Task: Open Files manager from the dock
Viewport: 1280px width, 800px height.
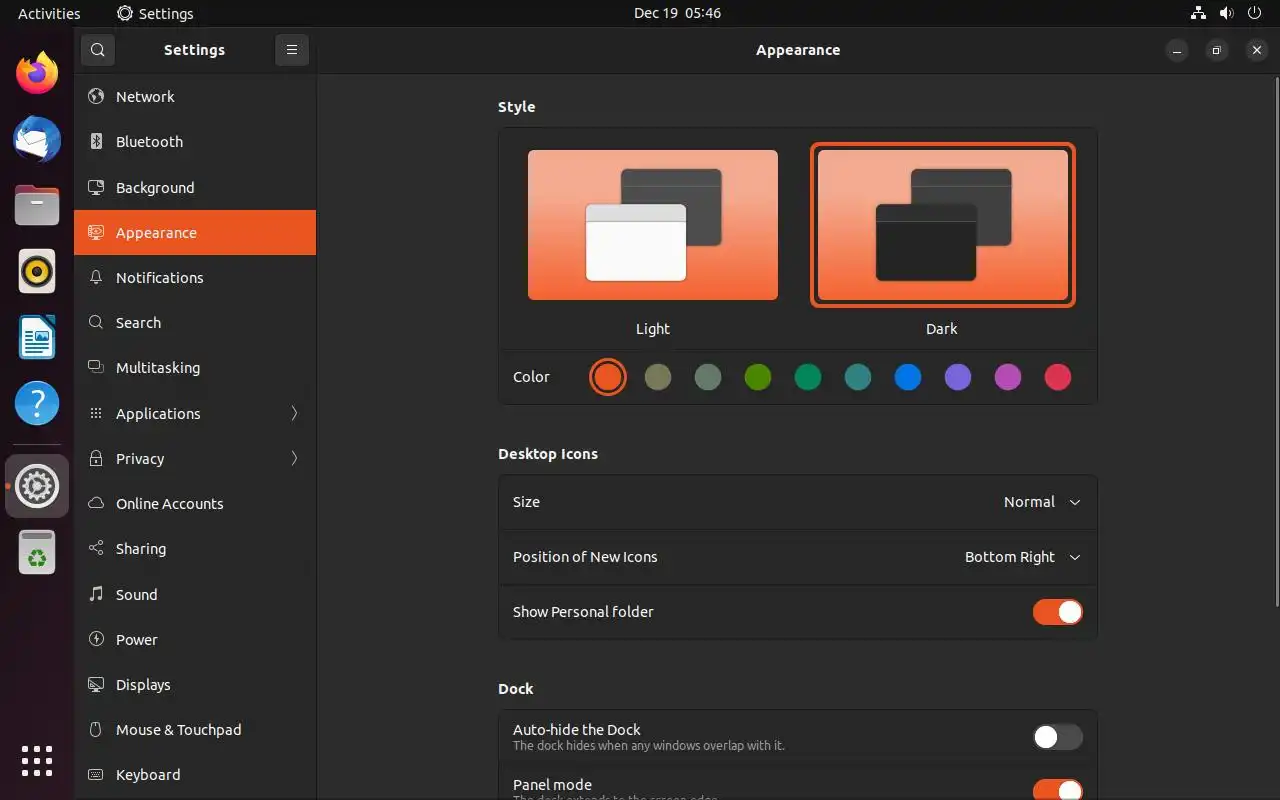Action: pyautogui.click(x=37, y=205)
